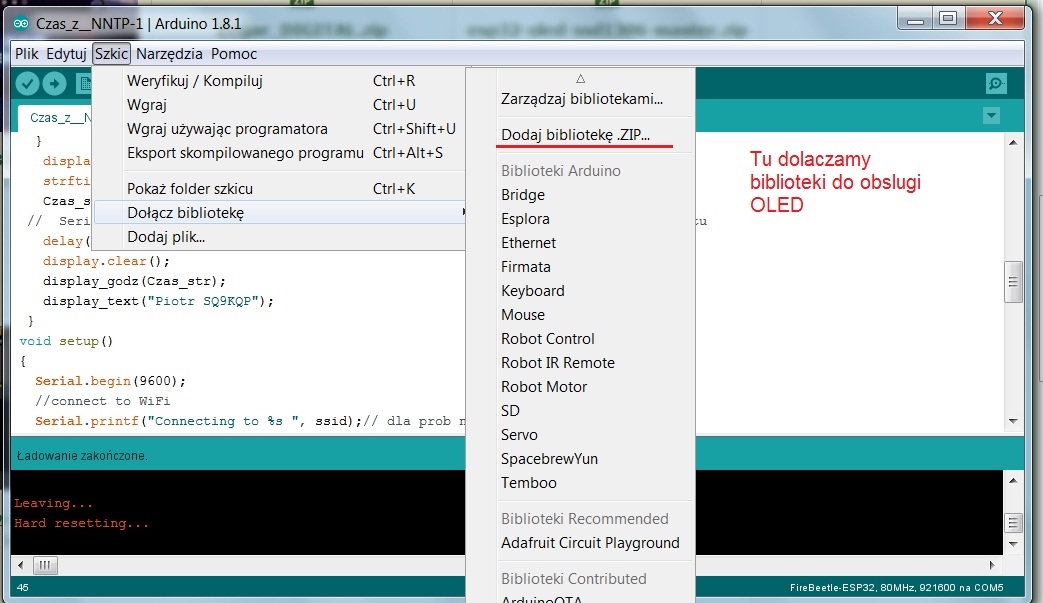Click the 'display_godz(Czas_str);' line

click(134, 281)
